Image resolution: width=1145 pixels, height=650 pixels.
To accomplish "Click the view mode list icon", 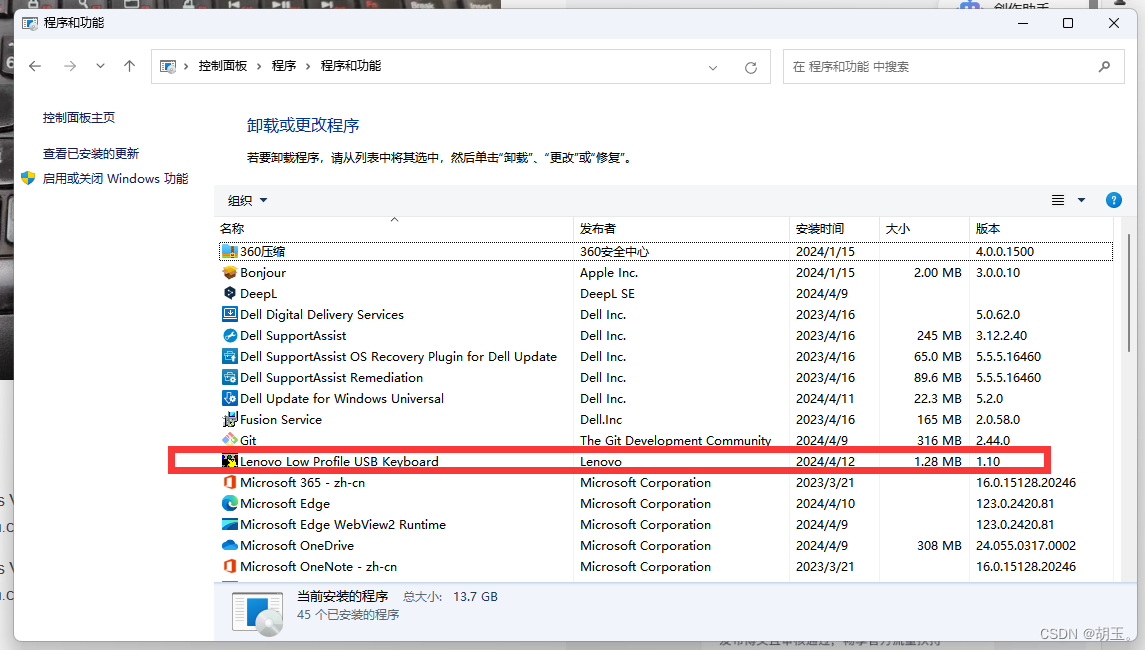I will tap(1057, 200).
